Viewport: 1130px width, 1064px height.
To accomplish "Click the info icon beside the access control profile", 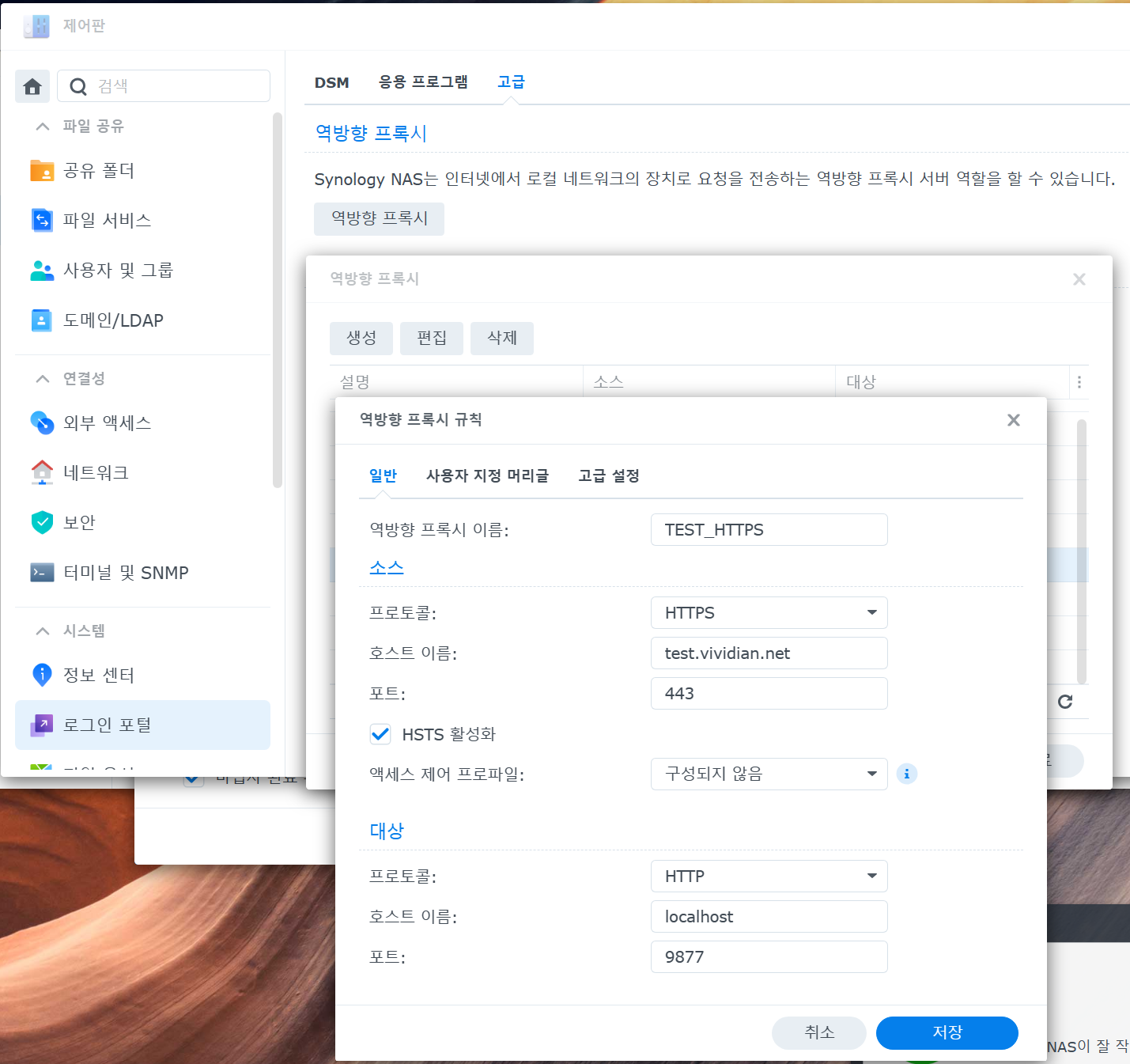I will click(907, 774).
